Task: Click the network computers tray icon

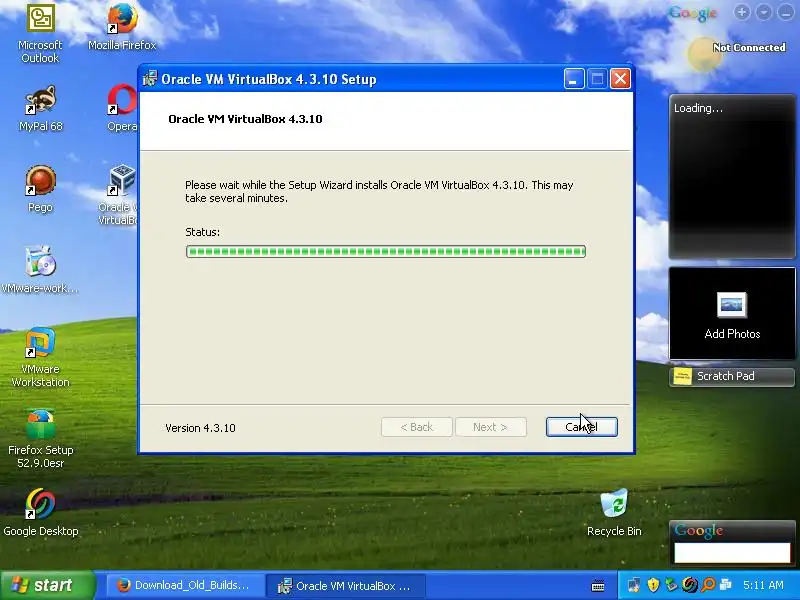Action: tap(635, 585)
